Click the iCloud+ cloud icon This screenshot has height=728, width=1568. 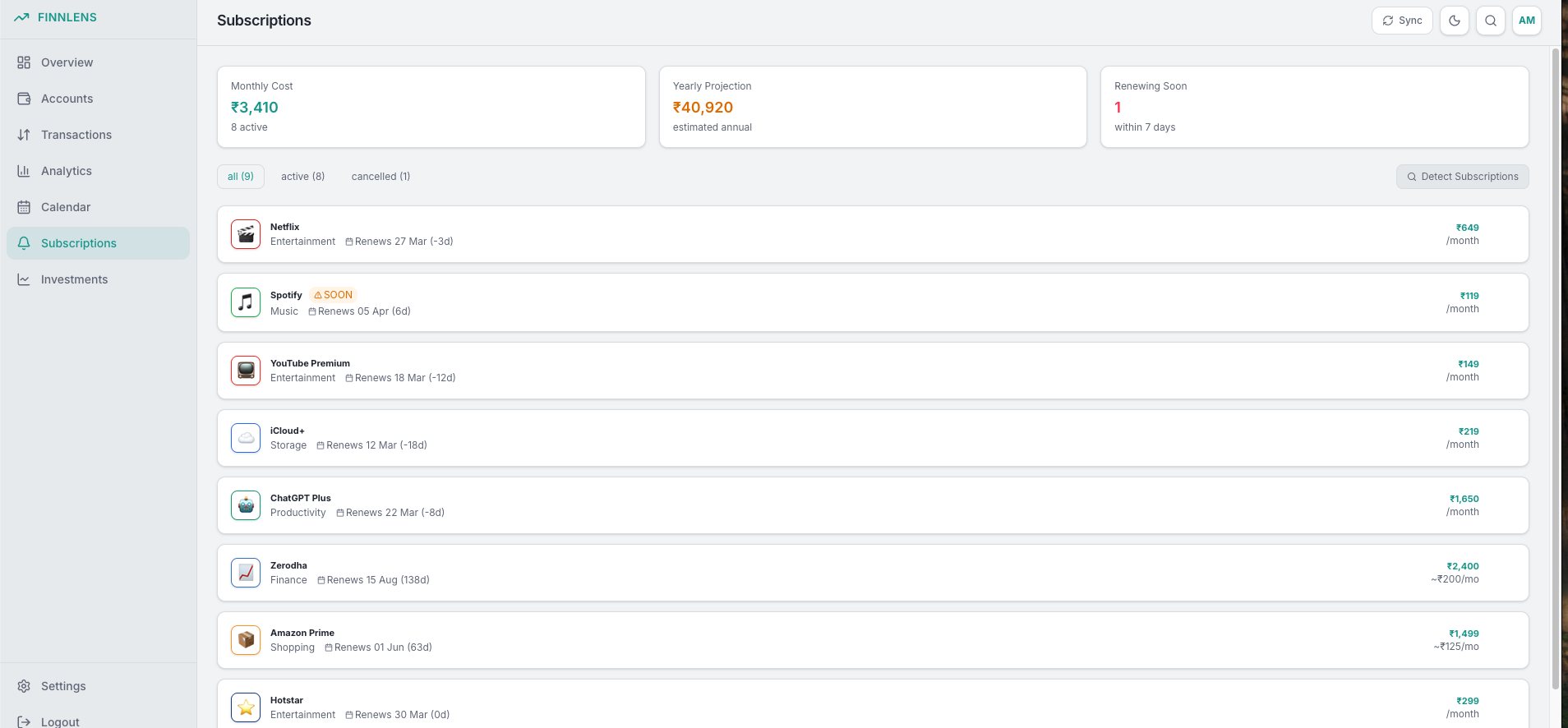(246, 438)
